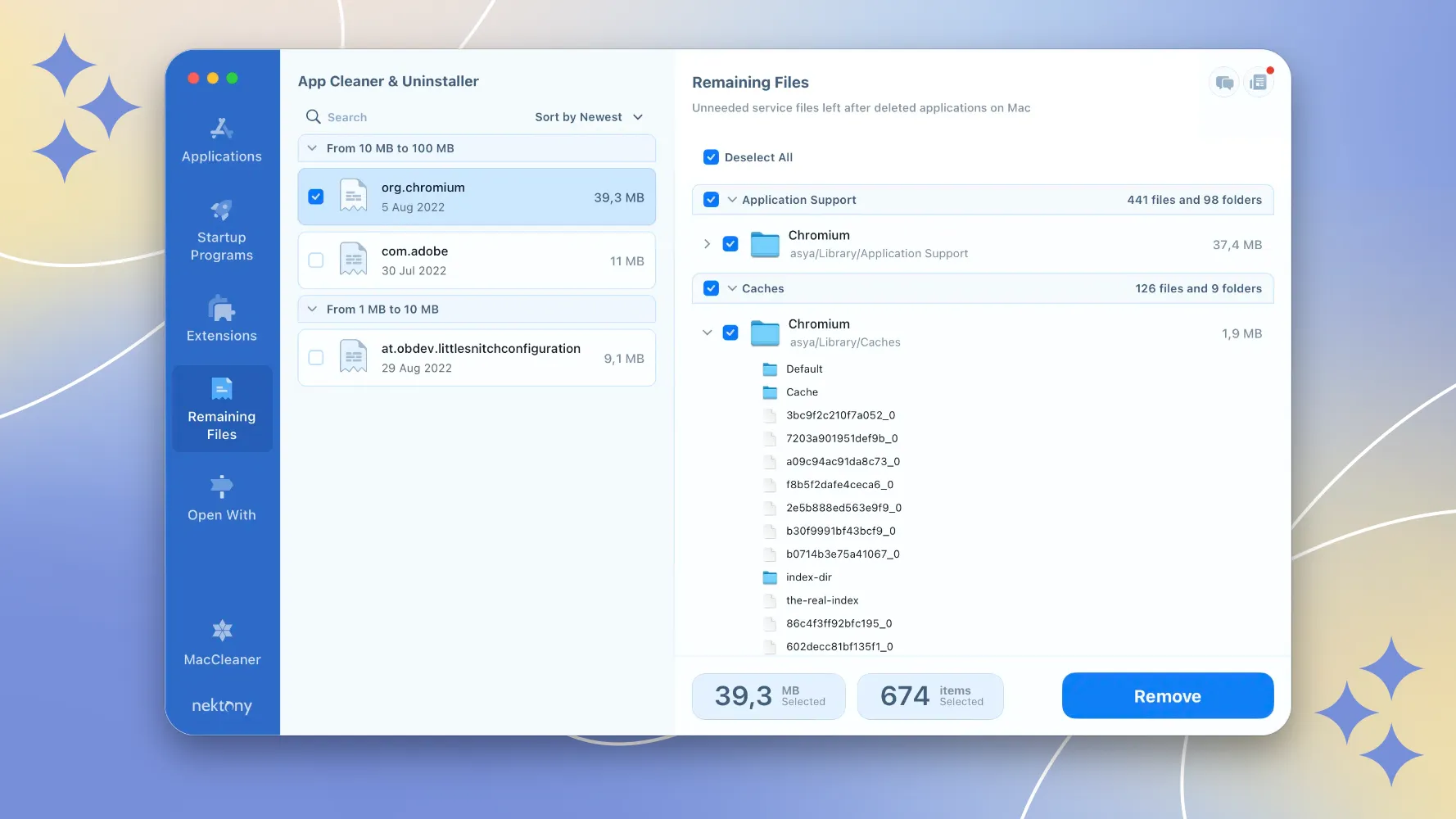Screen dimensions: 1456x819
Task: Click file 7203a901951def9b_0
Action: pos(842,438)
